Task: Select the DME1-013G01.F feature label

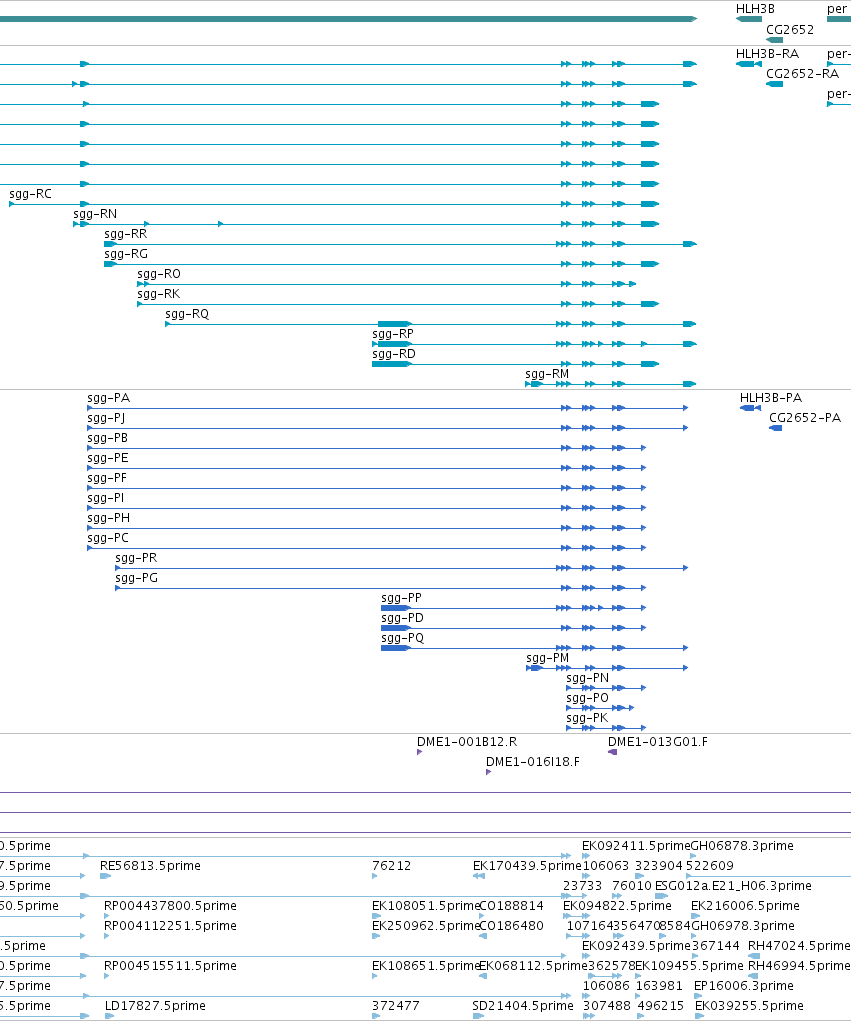Action: point(658,742)
